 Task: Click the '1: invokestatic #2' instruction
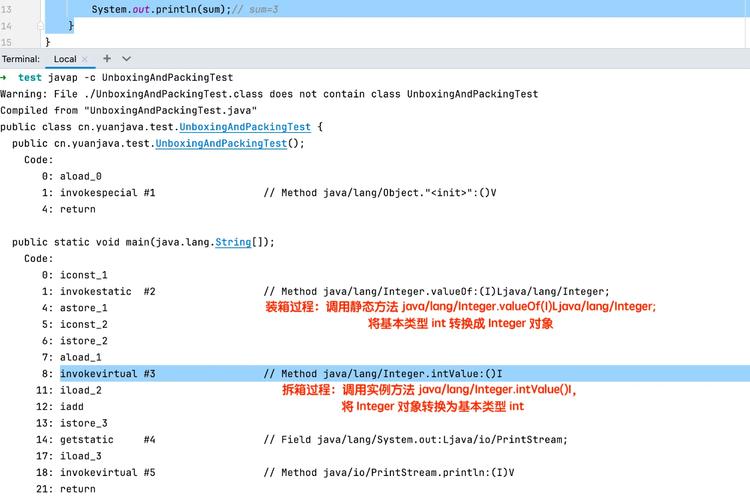99,291
